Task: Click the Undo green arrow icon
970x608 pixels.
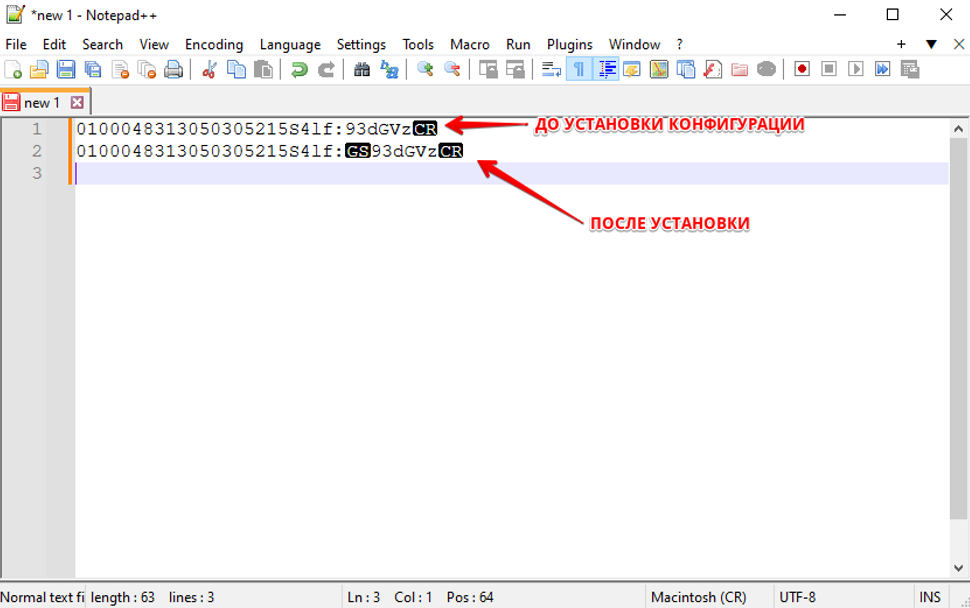Action: 299,69
